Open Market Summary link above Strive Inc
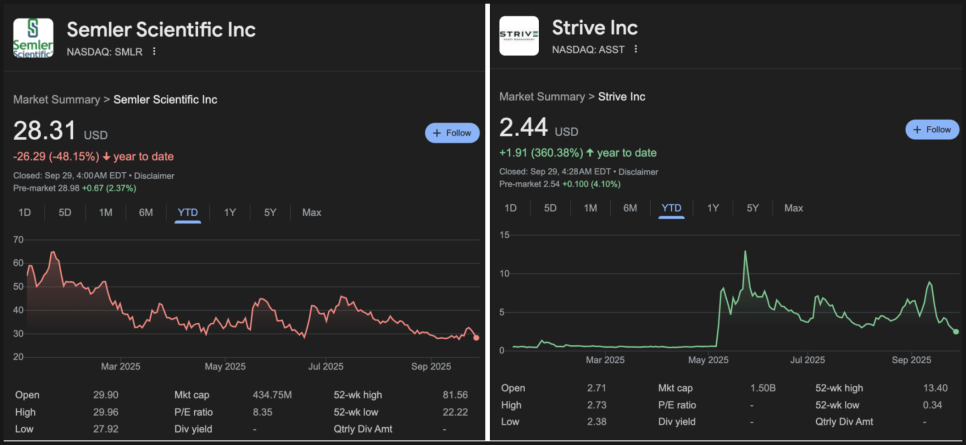966x445 pixels. click(542, 97)
